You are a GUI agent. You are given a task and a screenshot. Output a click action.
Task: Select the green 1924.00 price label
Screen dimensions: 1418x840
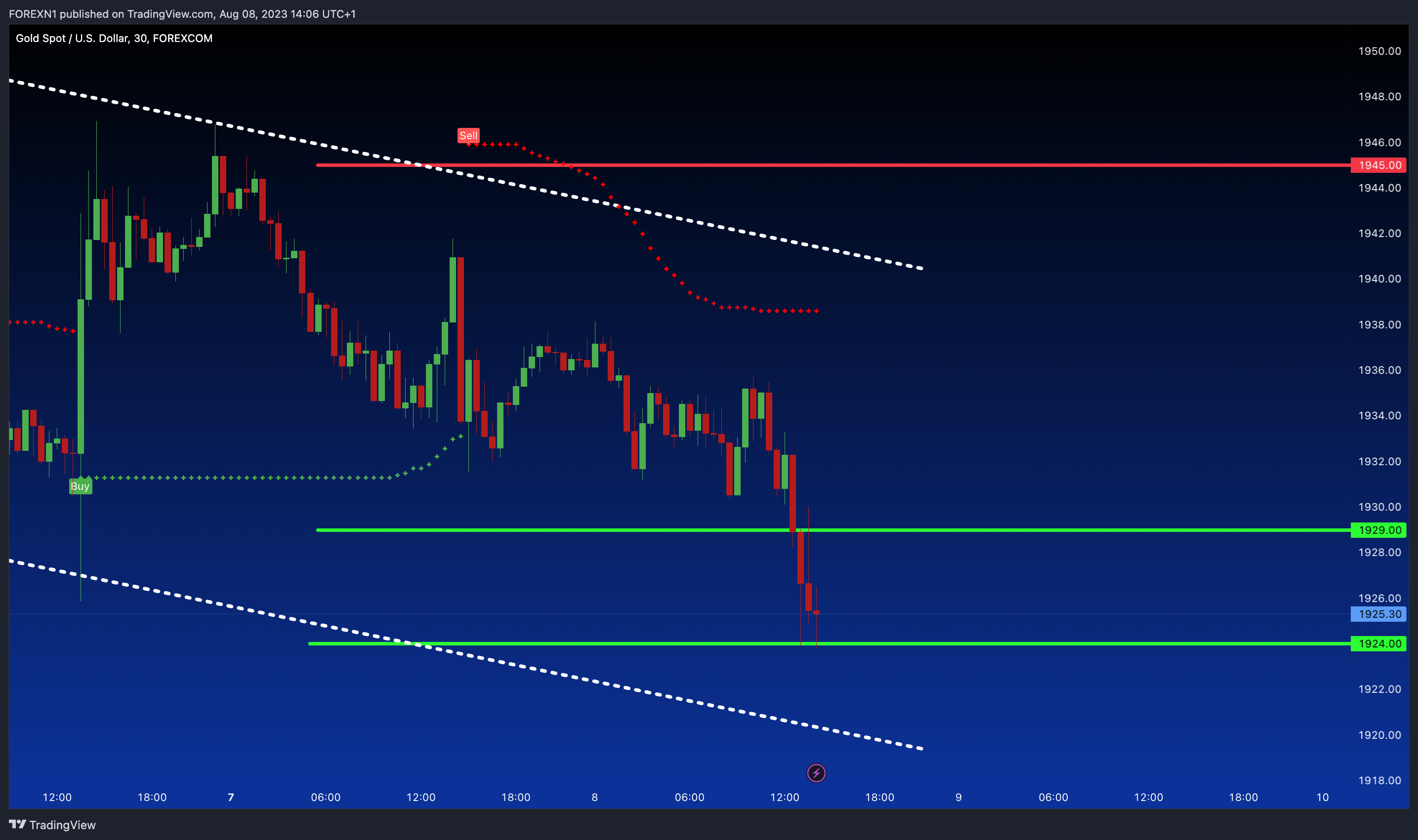[1378, 643]
